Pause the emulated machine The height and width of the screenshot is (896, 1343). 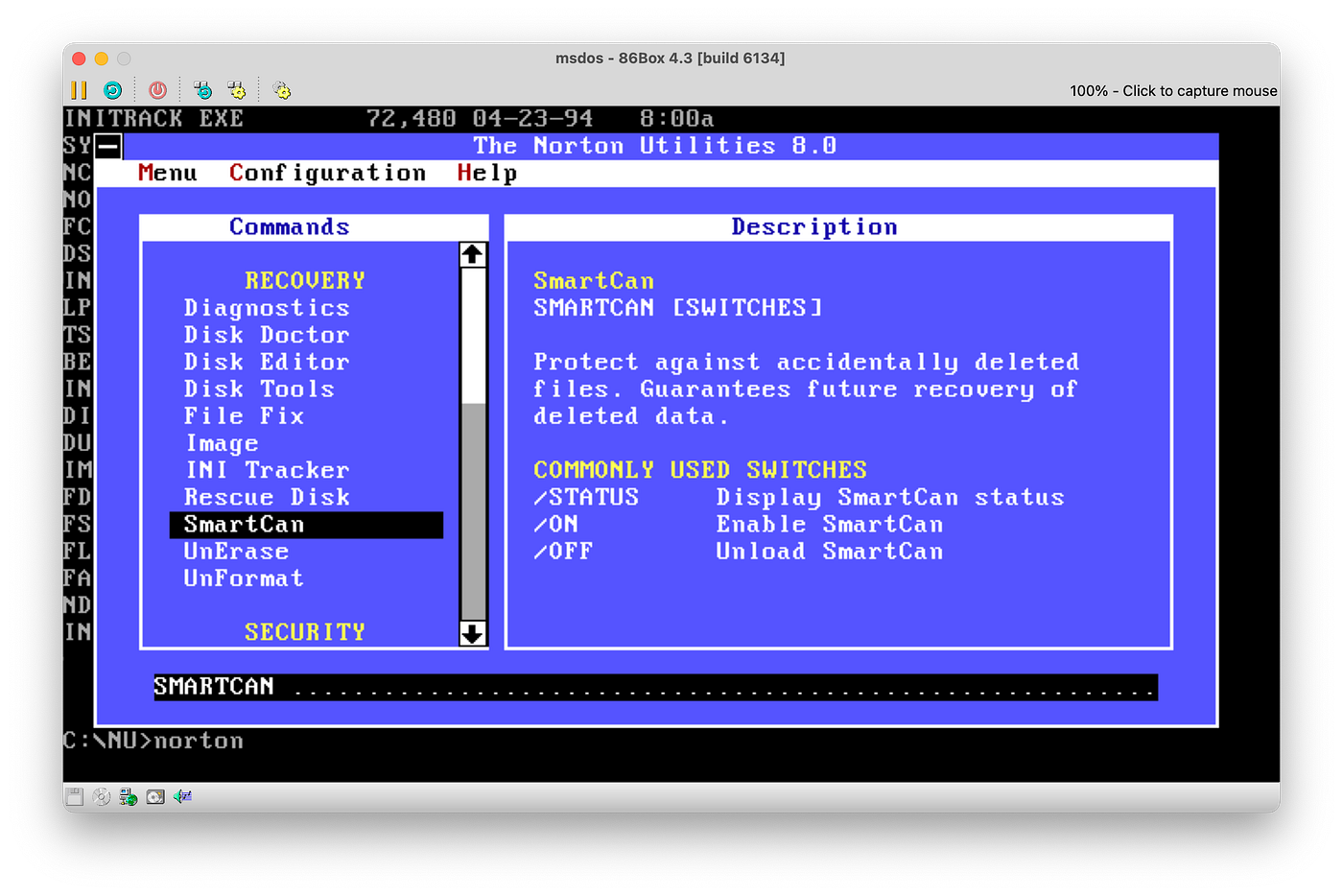point(79,90)
